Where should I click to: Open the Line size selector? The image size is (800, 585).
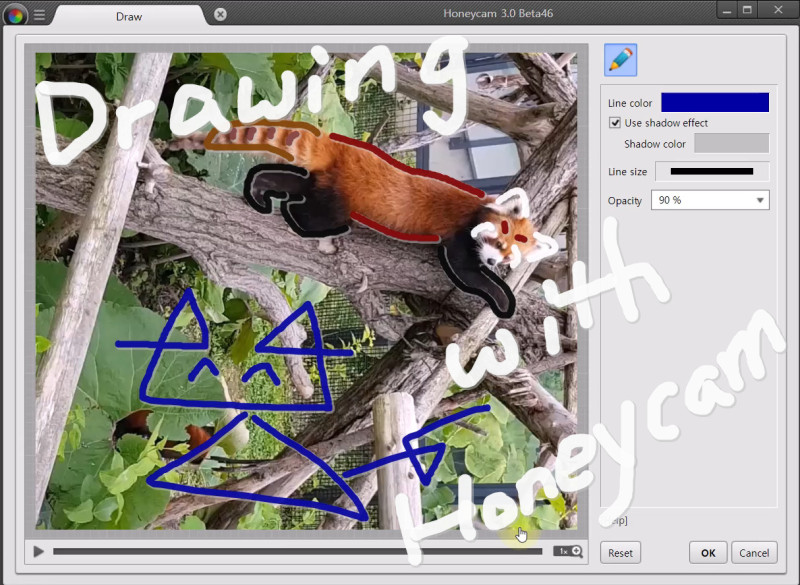tap(711, 172)
